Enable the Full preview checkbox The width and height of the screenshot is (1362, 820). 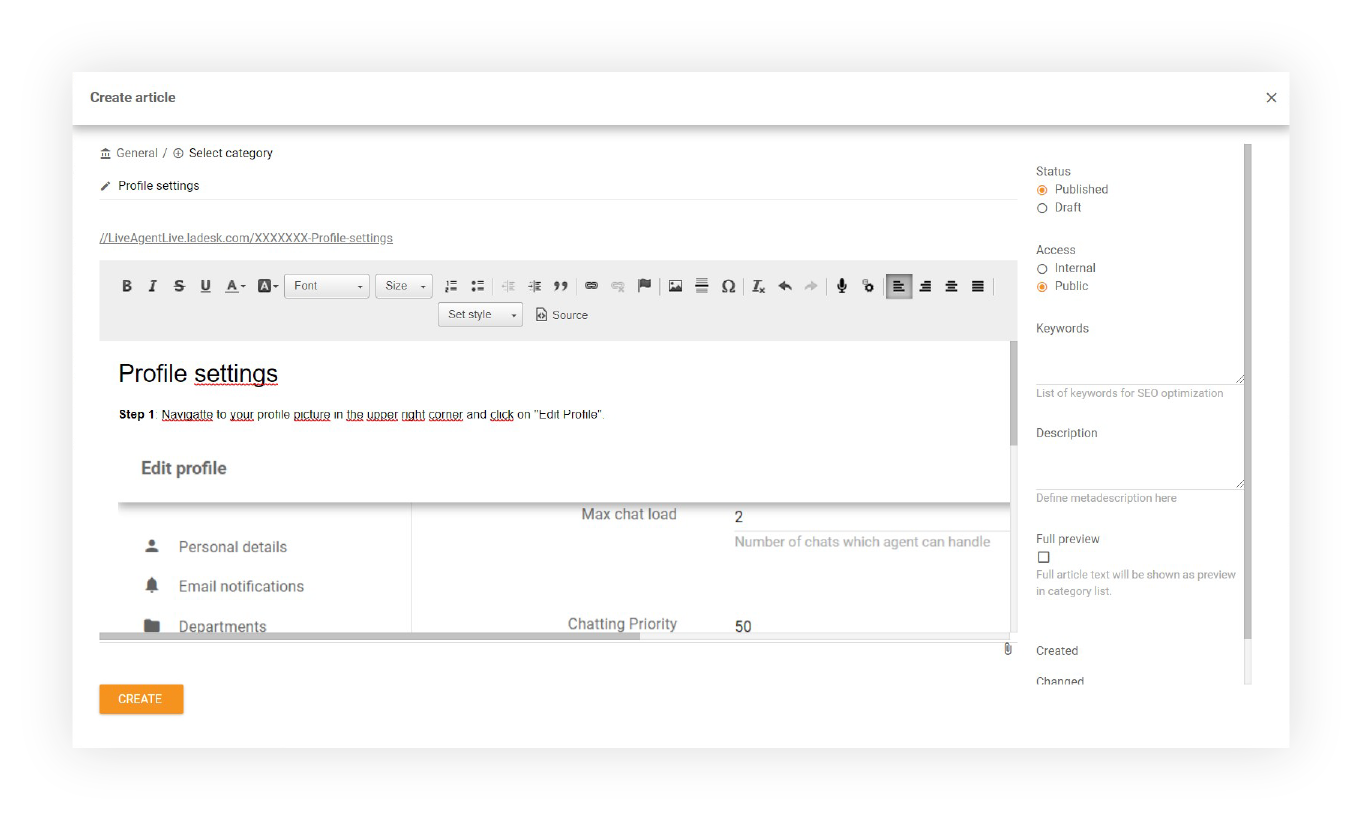point(1043,556)
